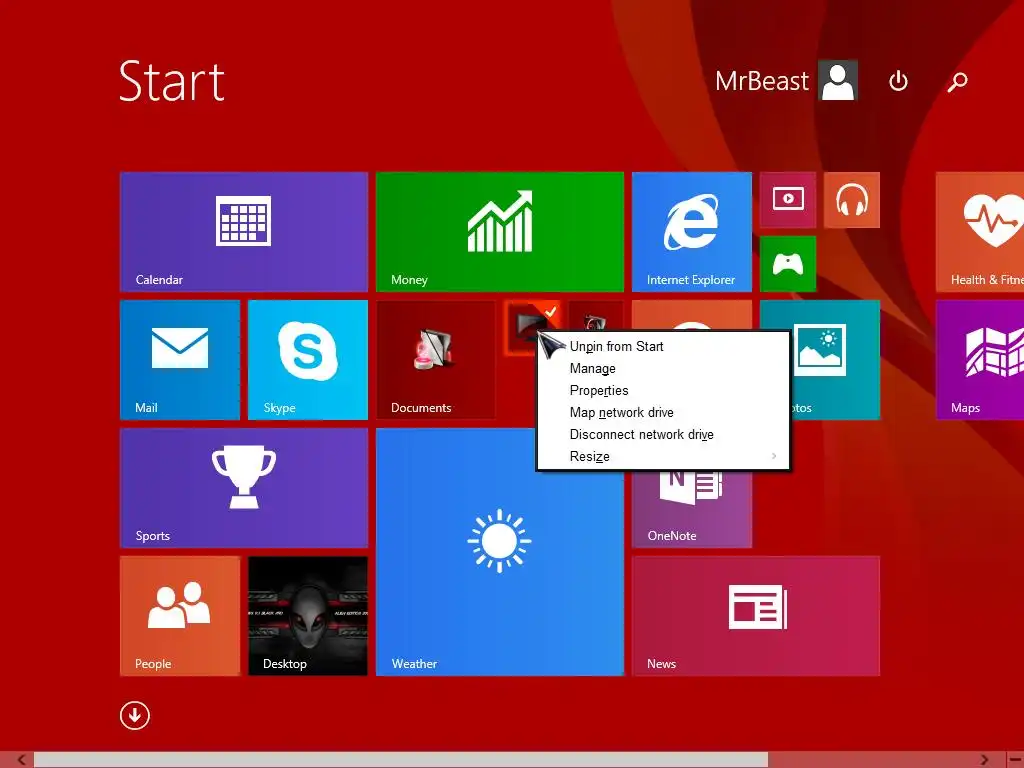Launch Internet Explorer tile
1024x768 pixels.
[x=692, y=232]
